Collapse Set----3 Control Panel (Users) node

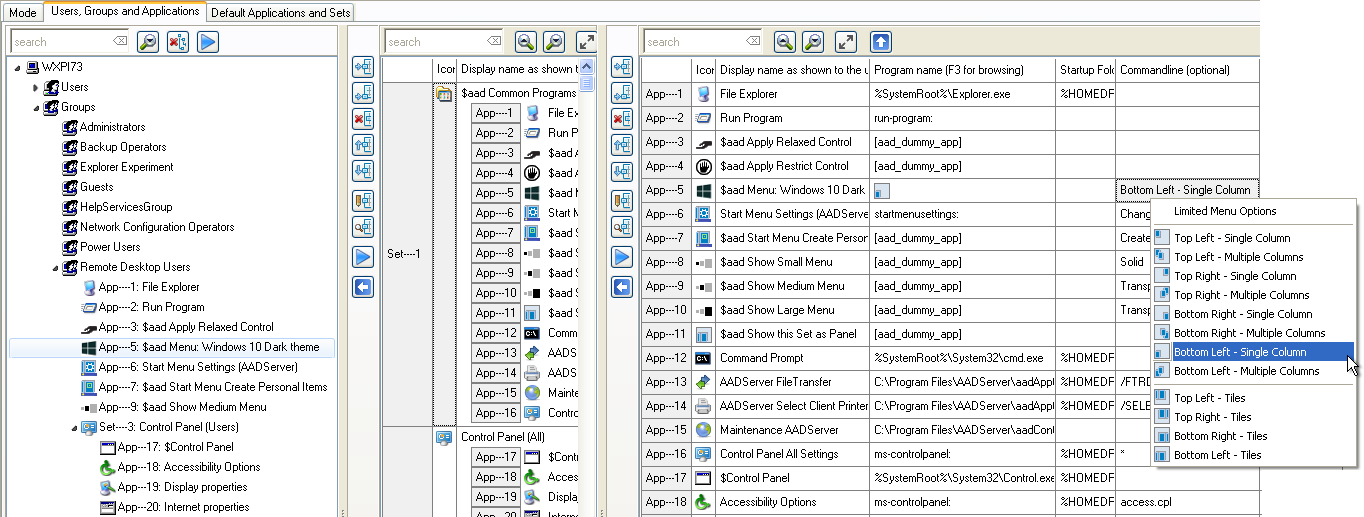[x=73, y=428]
